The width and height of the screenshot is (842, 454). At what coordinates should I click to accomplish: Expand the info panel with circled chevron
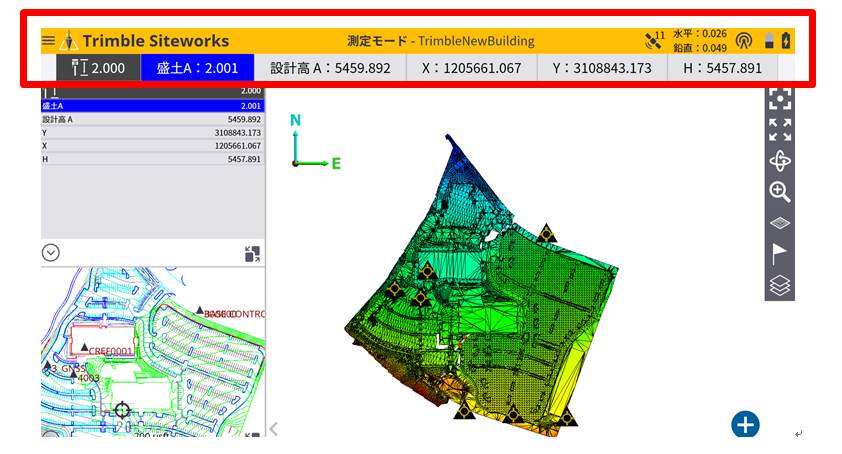tap(51, 252)
